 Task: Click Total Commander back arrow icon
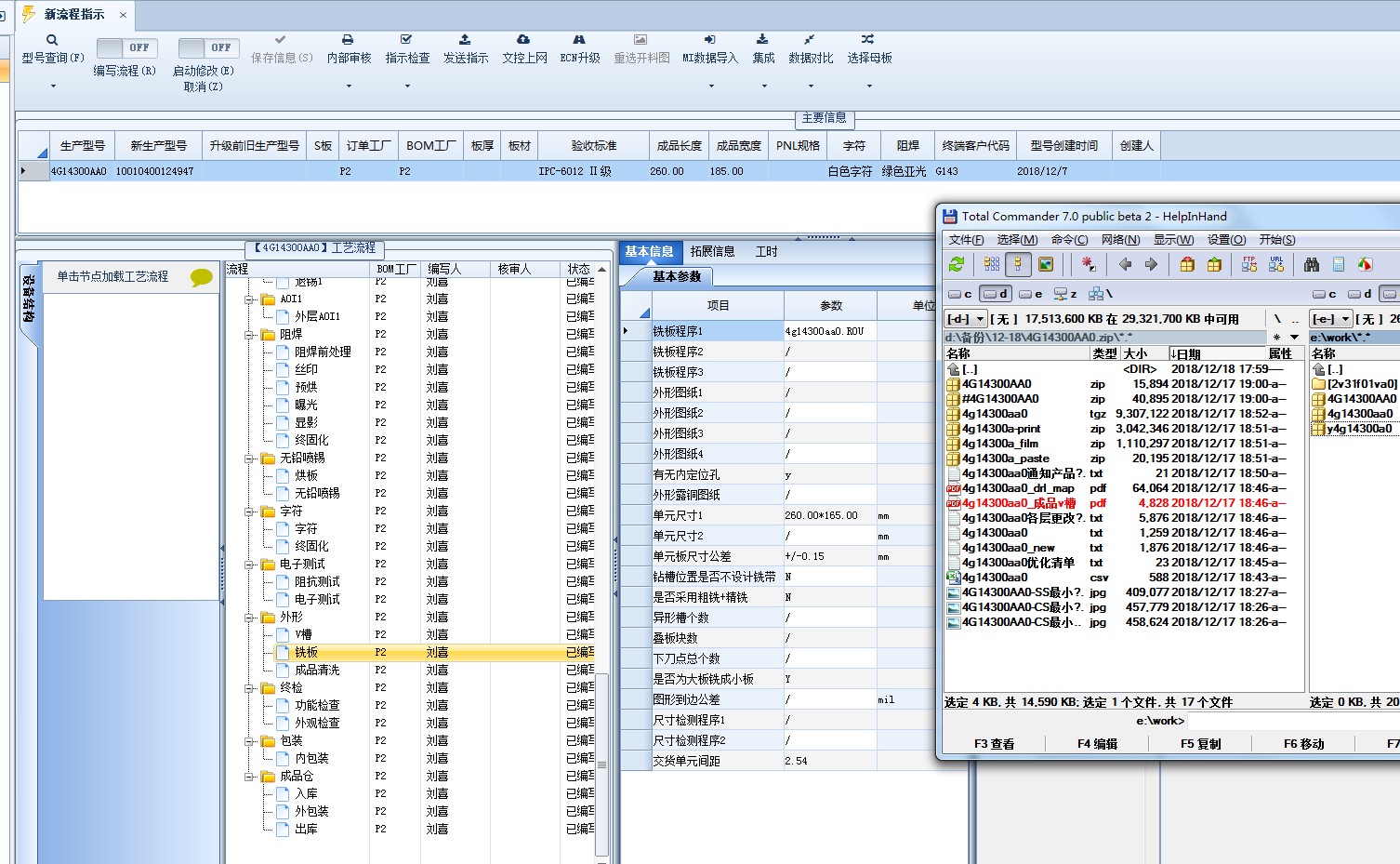pos(1125,265)
